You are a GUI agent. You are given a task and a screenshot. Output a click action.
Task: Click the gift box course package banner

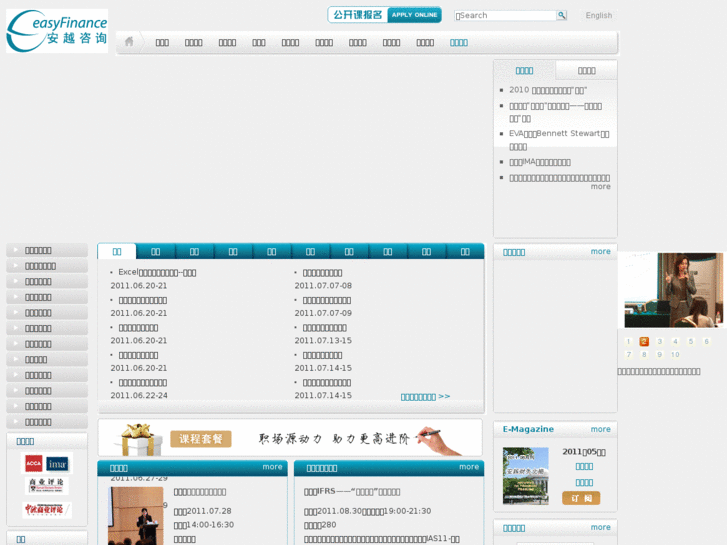(x=290, y=438)
